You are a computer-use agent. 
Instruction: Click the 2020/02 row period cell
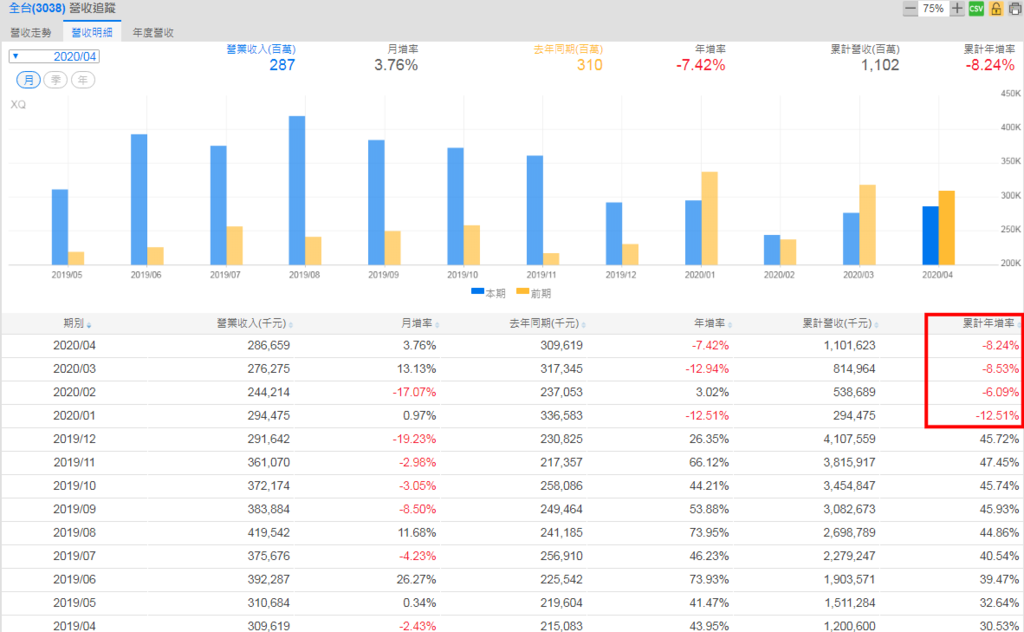click(x=74, y=392)
